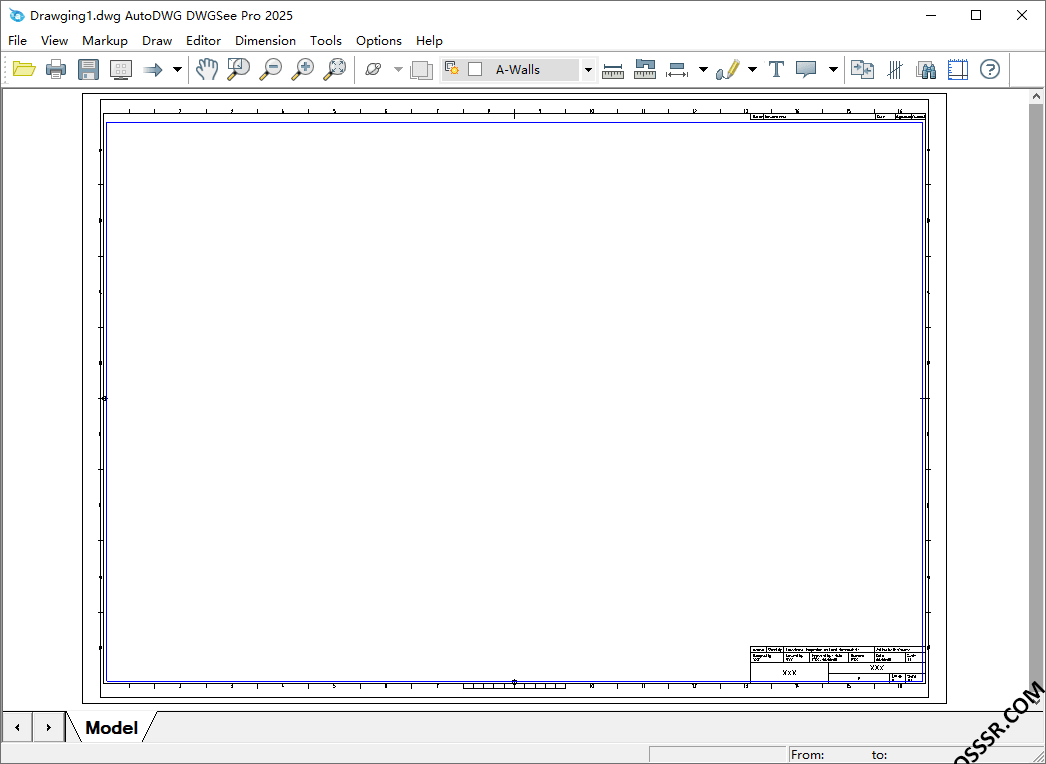Switch to the Model layout tab
The image size is (1046, 764).
tap(111, 727)
